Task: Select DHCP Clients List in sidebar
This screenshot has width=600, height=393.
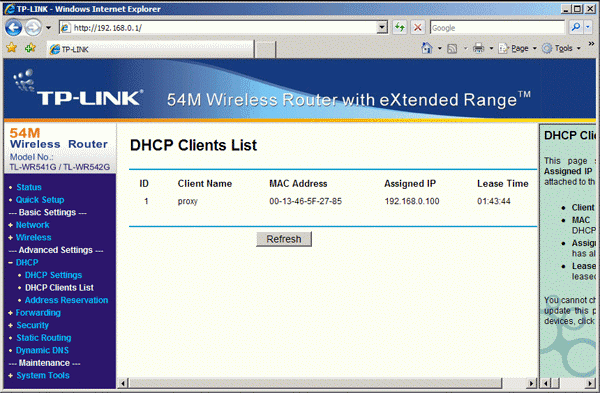Action: (59, 287)
